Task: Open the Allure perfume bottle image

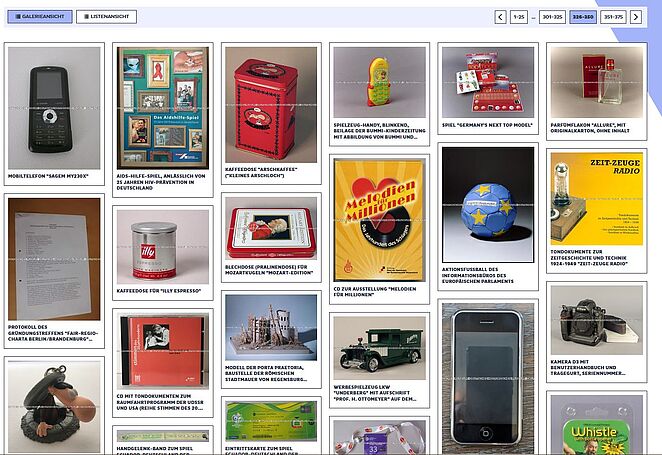Action: point(597,82)
